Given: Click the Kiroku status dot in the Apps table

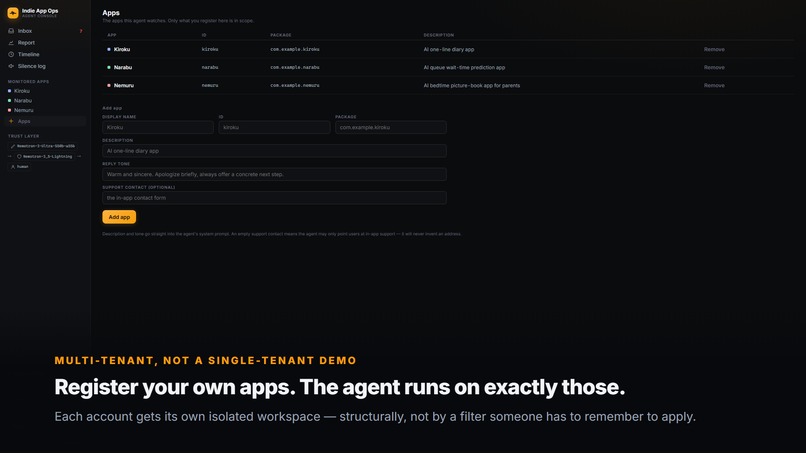Looking at the screenshot, I should pyautogui.click(x=108, y=49).
